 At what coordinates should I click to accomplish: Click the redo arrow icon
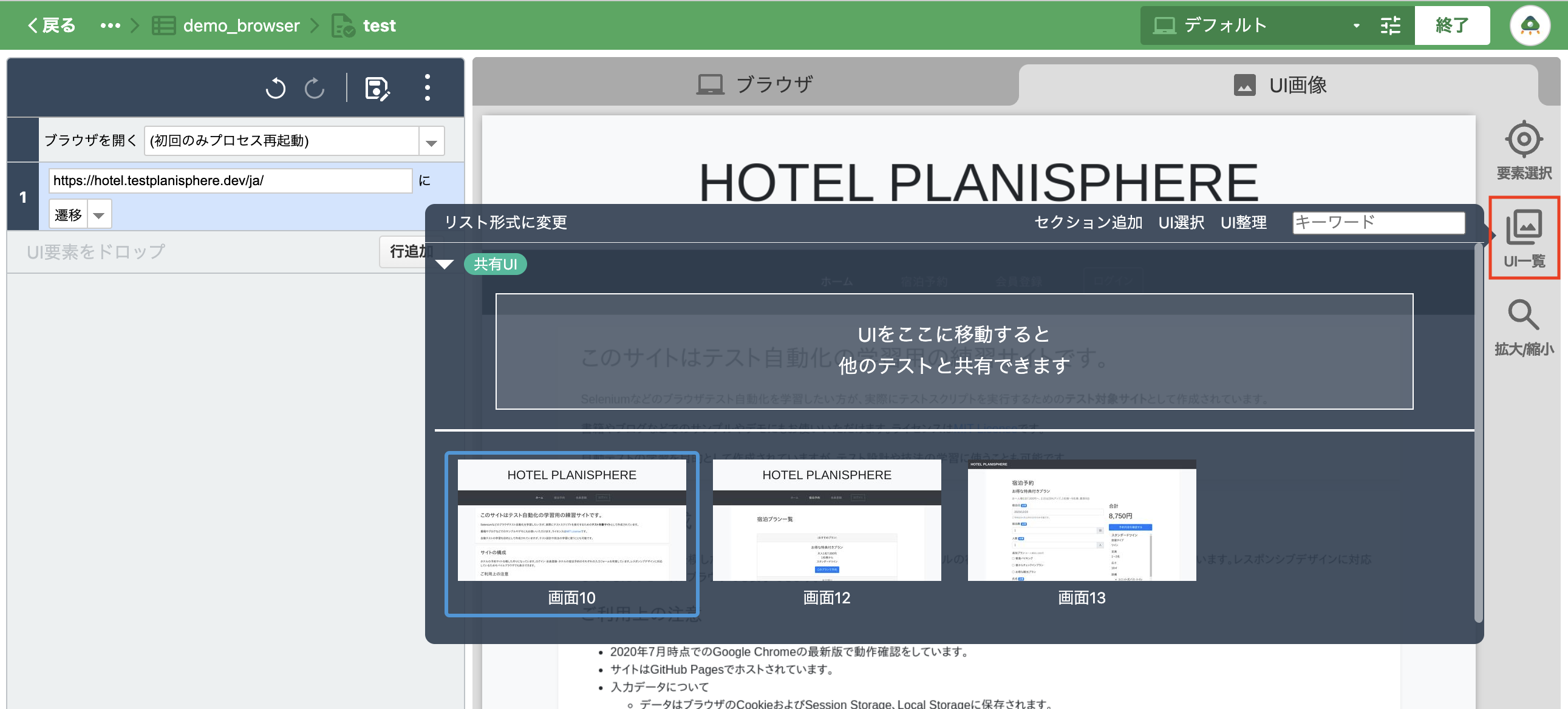point(315,88)
